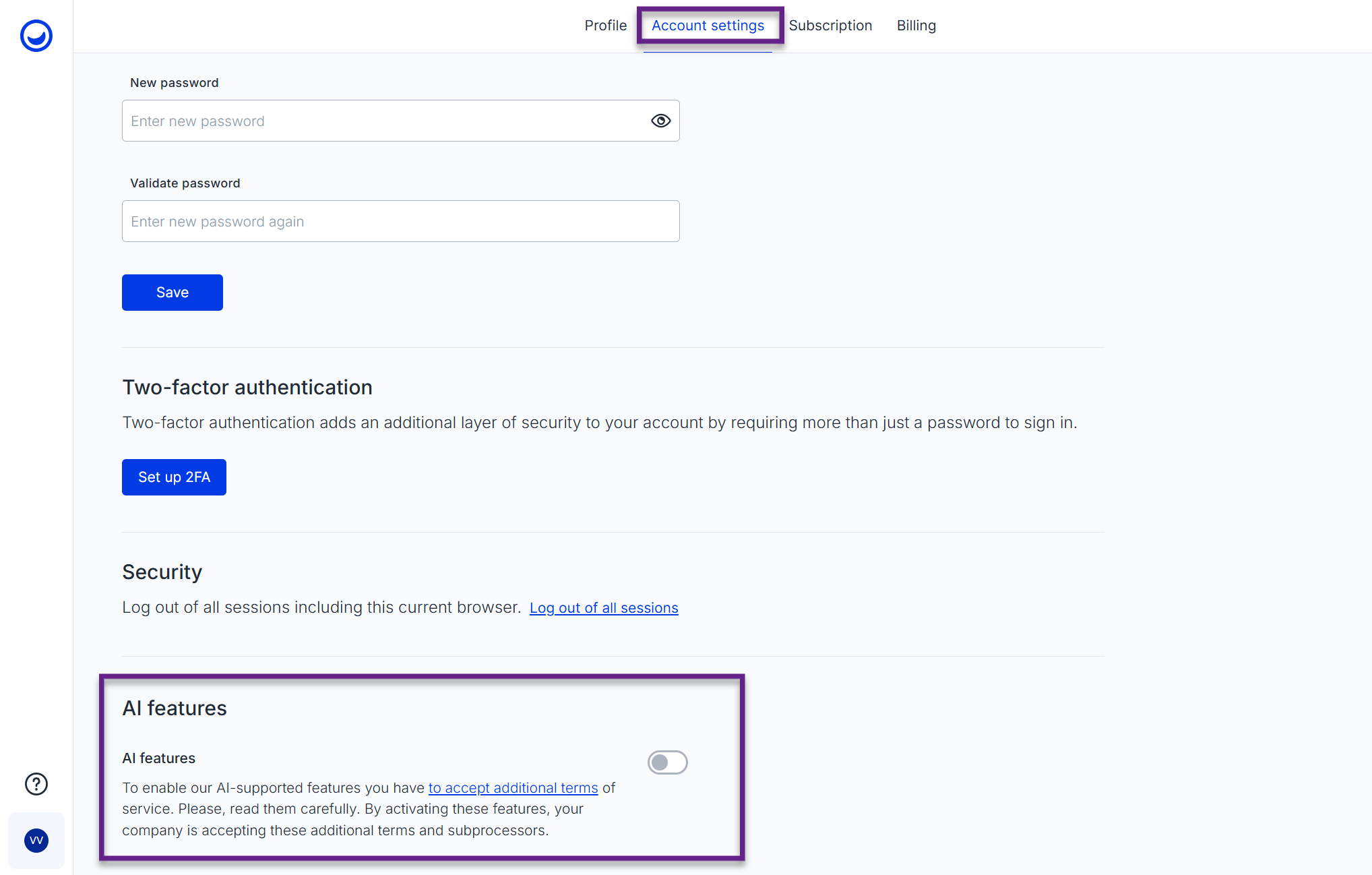Image resolution: width=1372 pixels, height=875 pixels.
Task: Select the Billing tab
Action: (916, 26)
